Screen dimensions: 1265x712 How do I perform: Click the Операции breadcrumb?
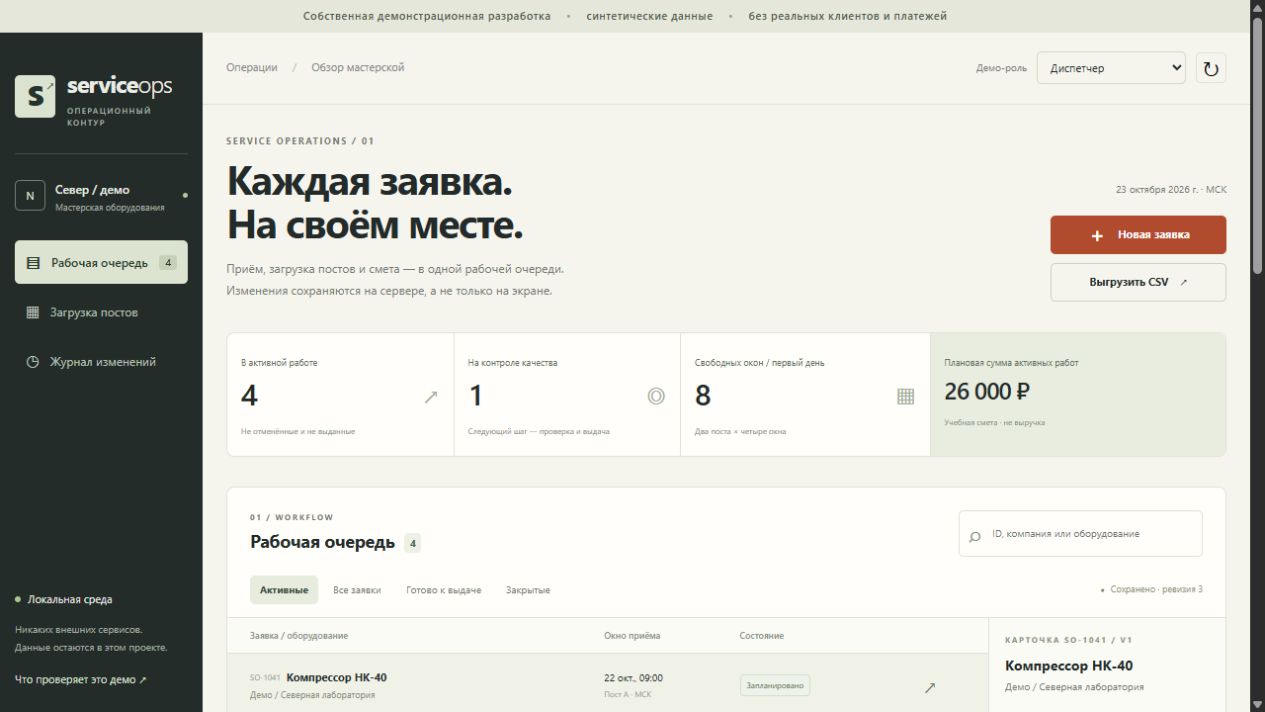tap(252, 68)
